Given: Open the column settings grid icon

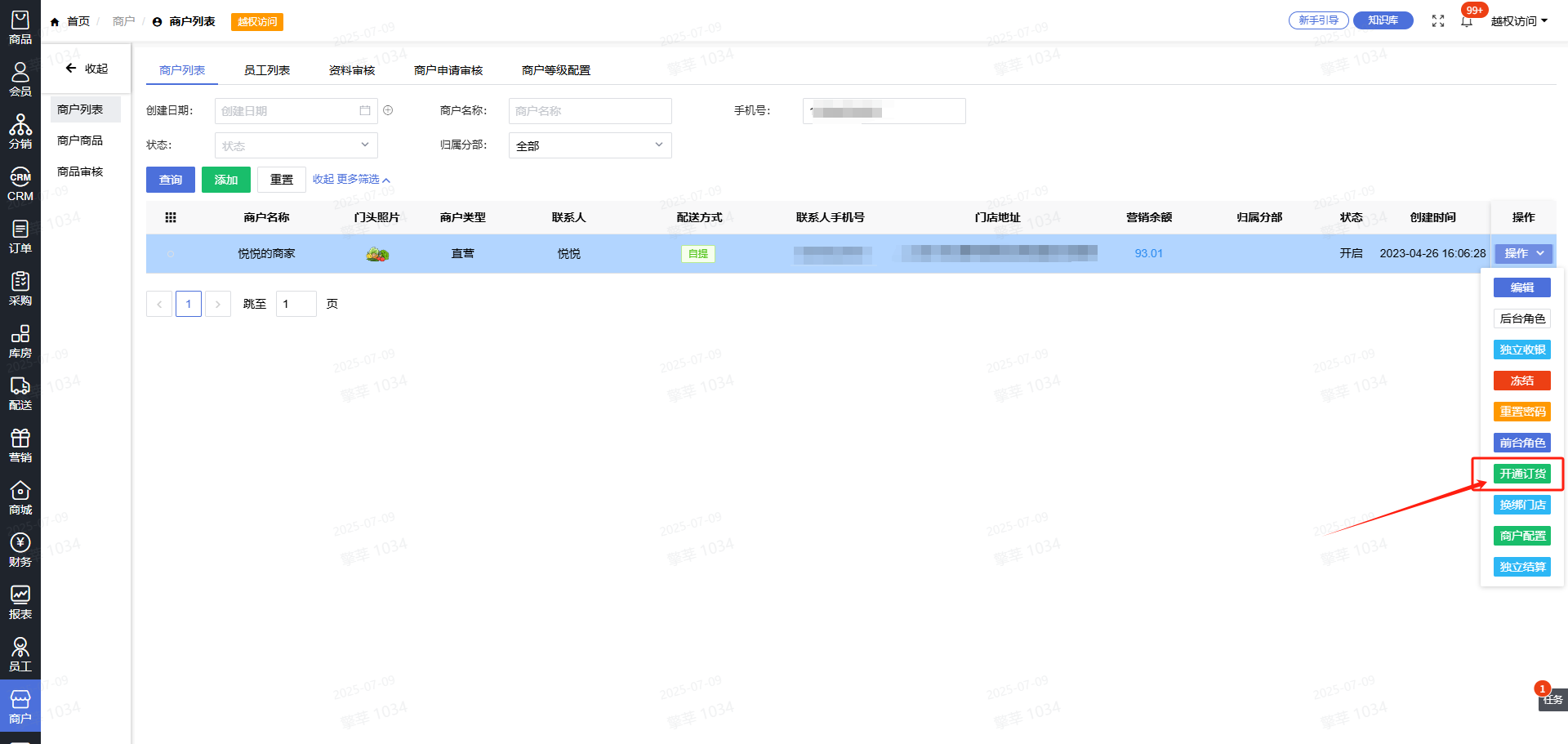Looking at the screenshot, I should (x=171, y=217).
